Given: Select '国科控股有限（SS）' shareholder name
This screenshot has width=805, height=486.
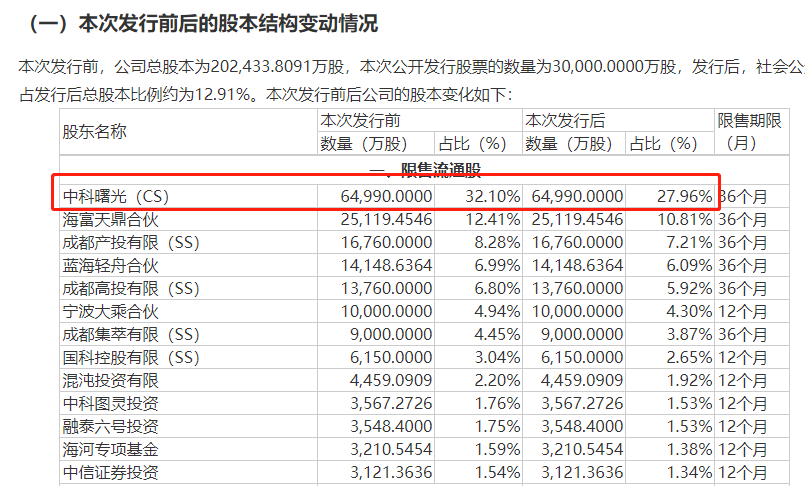Looking at the screenshot, I should pos(131,358).
